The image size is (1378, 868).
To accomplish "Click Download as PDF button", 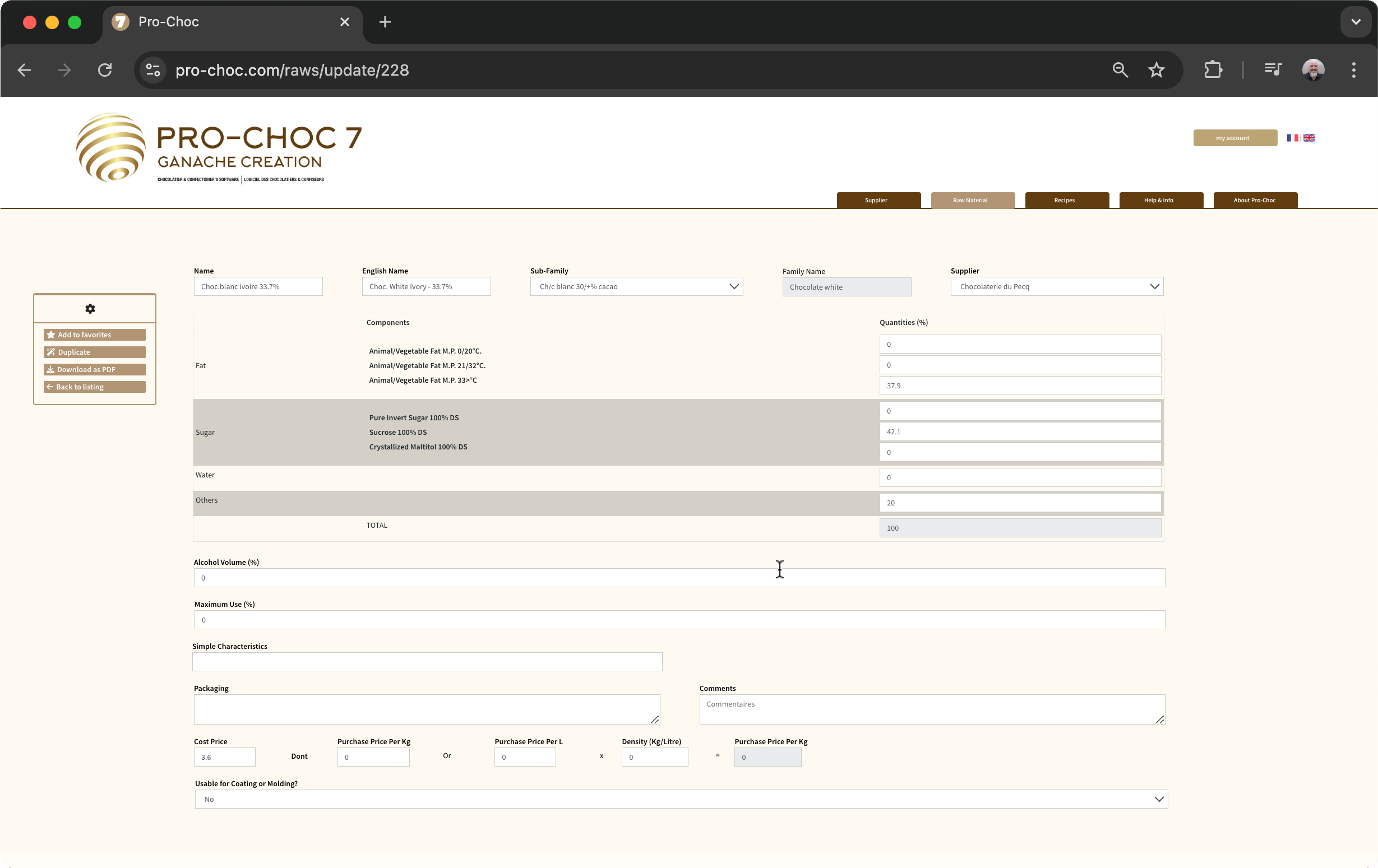I will click(94, 370).
